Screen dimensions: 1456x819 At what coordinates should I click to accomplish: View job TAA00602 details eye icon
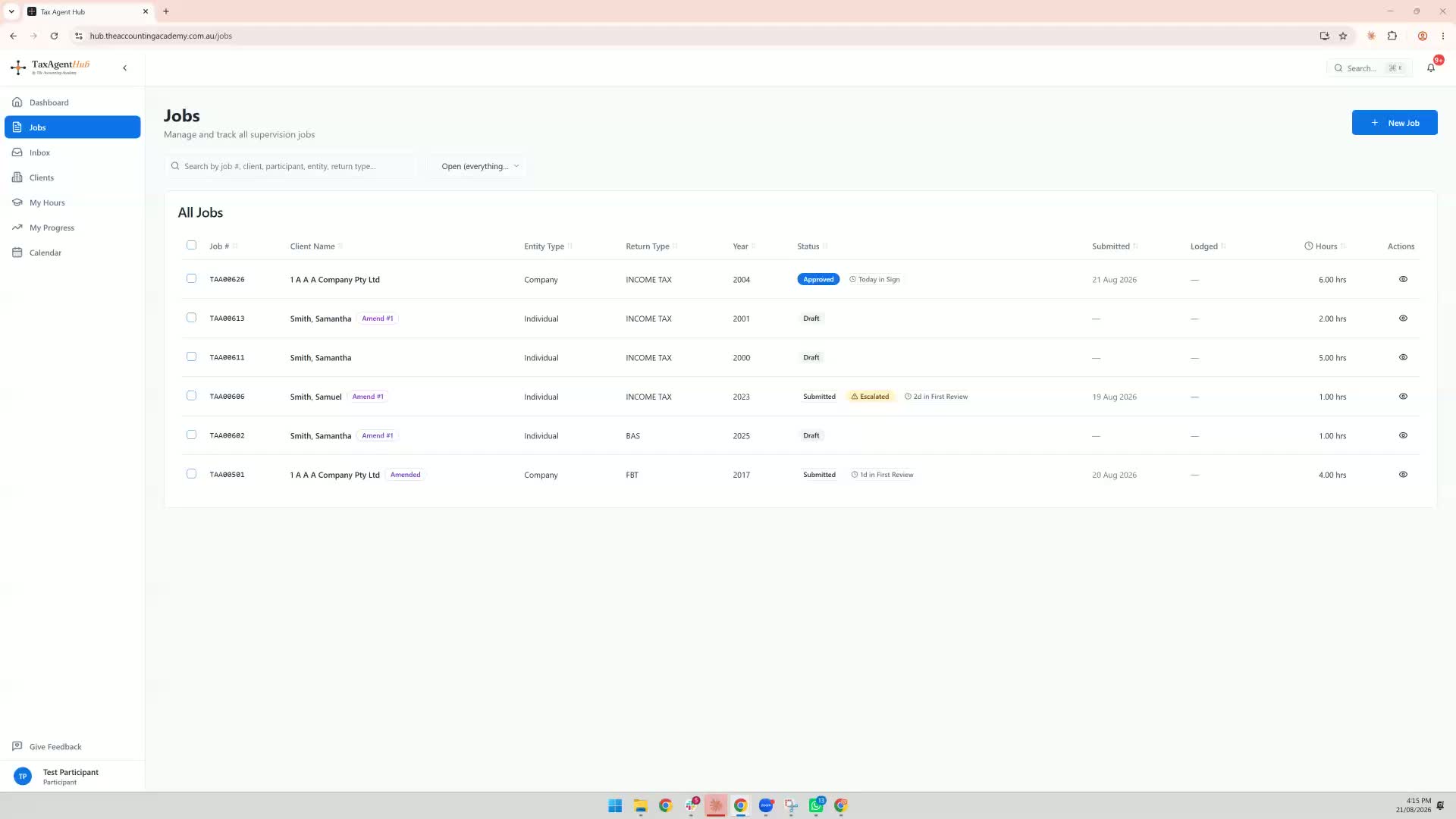point(1403,435)
